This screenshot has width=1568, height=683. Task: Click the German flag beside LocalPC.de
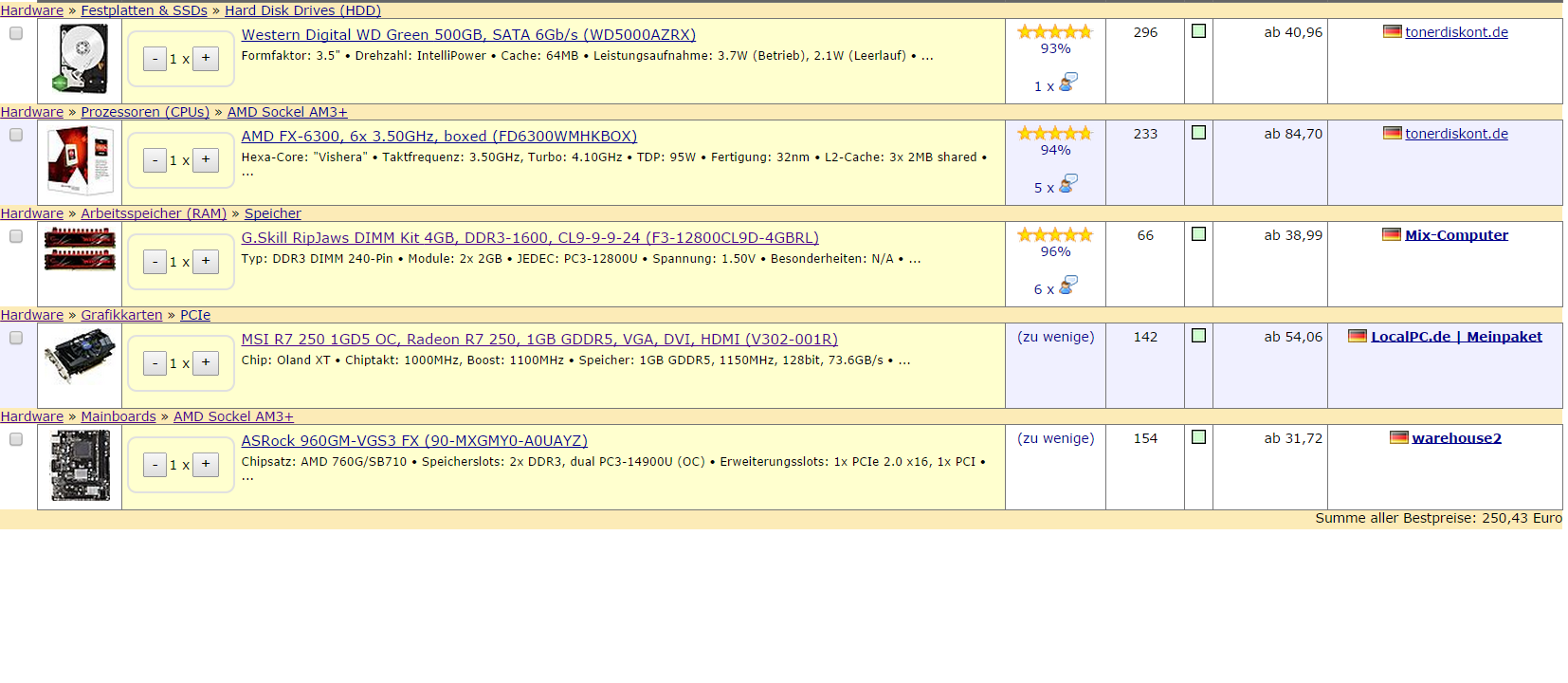coord(1358,336)
